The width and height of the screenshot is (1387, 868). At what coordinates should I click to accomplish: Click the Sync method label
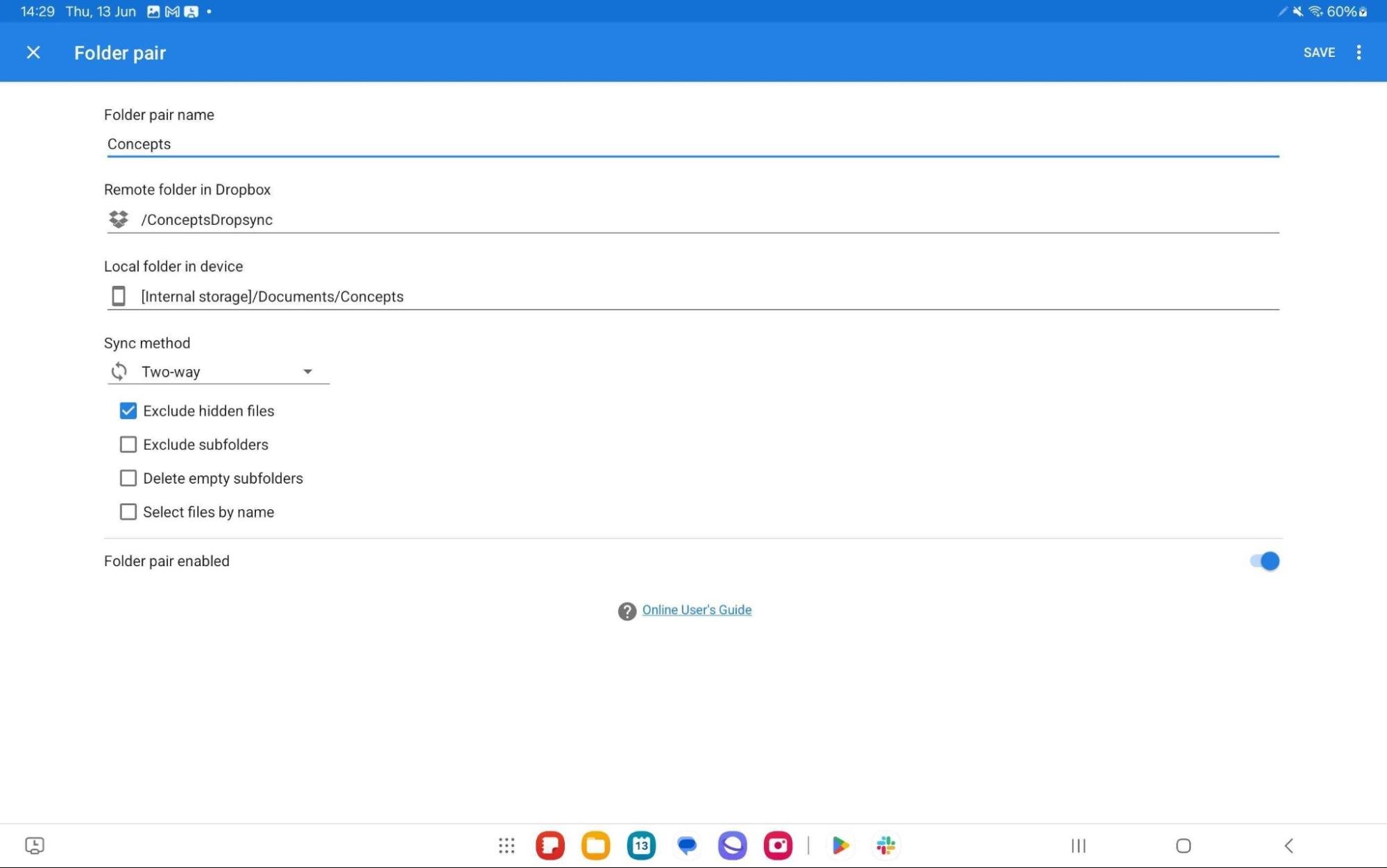[147, 343]
